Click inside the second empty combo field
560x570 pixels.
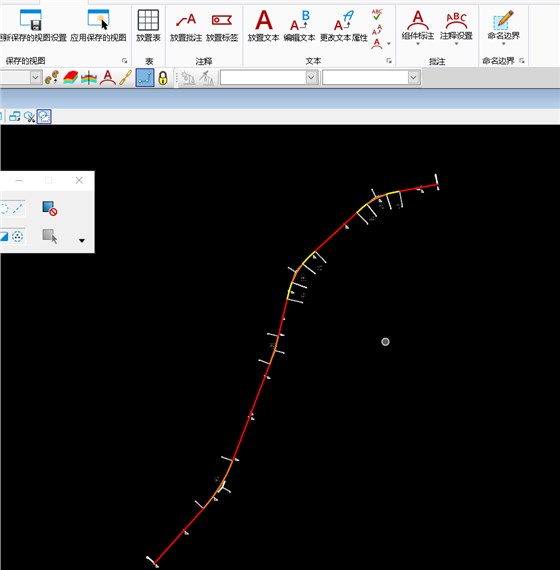click(365, 77)
